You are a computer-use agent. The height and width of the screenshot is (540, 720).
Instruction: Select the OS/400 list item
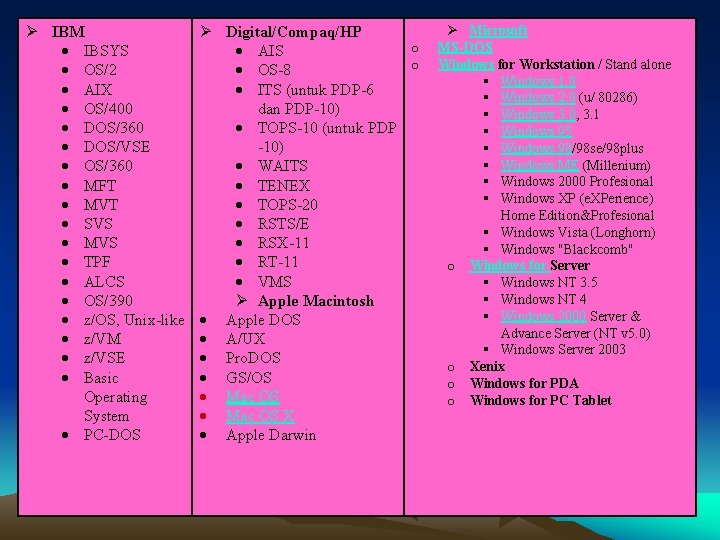108,108
